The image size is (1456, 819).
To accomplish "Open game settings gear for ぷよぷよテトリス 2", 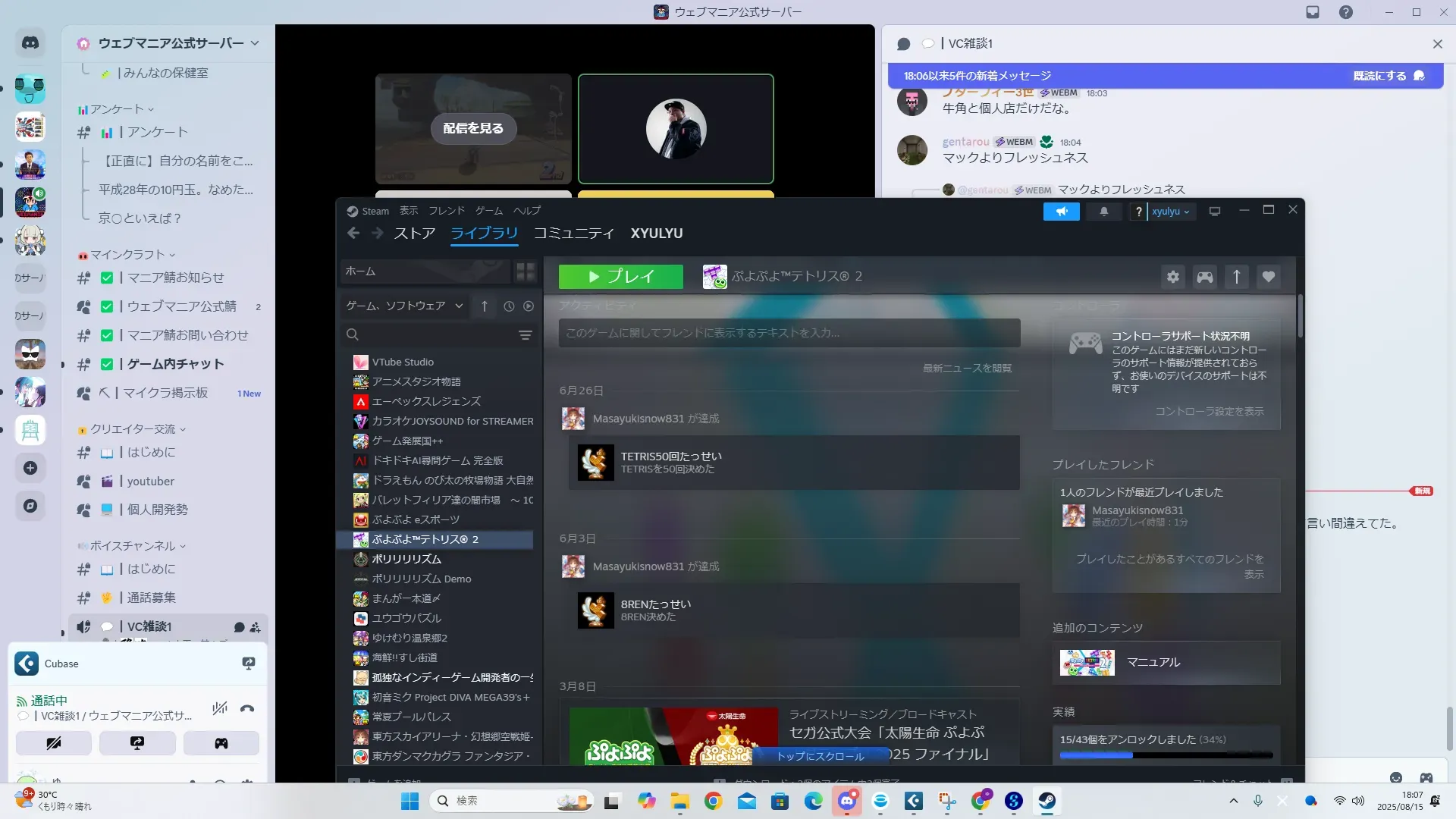I will (x=1173, y=277).
